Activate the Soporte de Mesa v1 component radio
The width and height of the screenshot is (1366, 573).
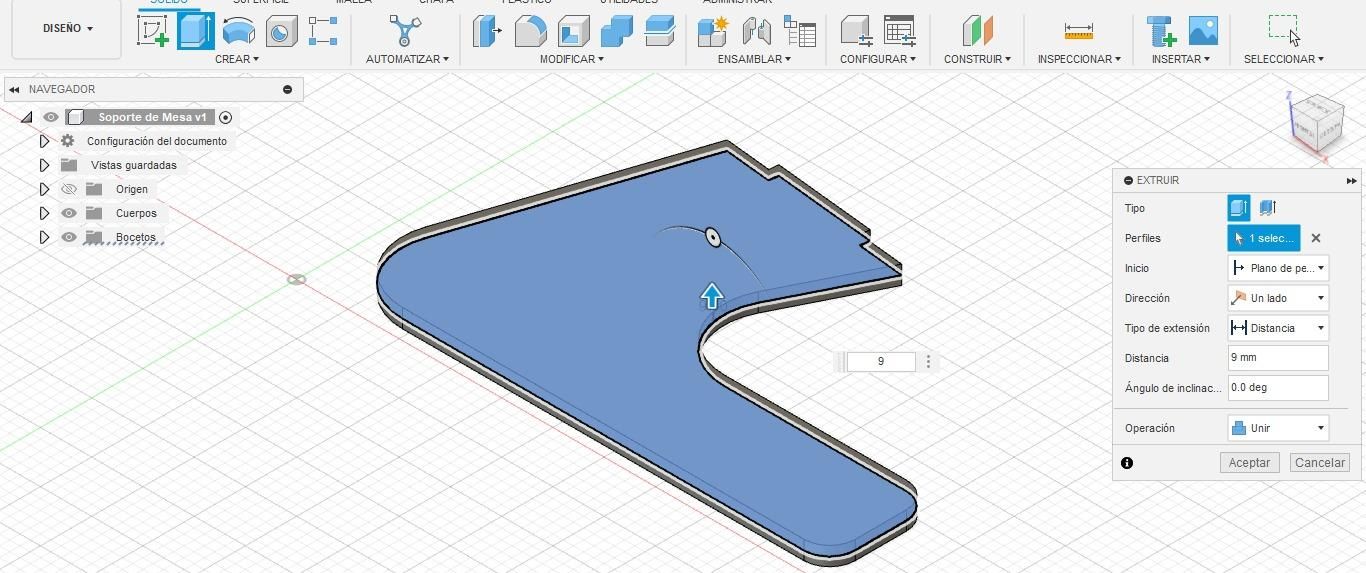pos(225,117)
